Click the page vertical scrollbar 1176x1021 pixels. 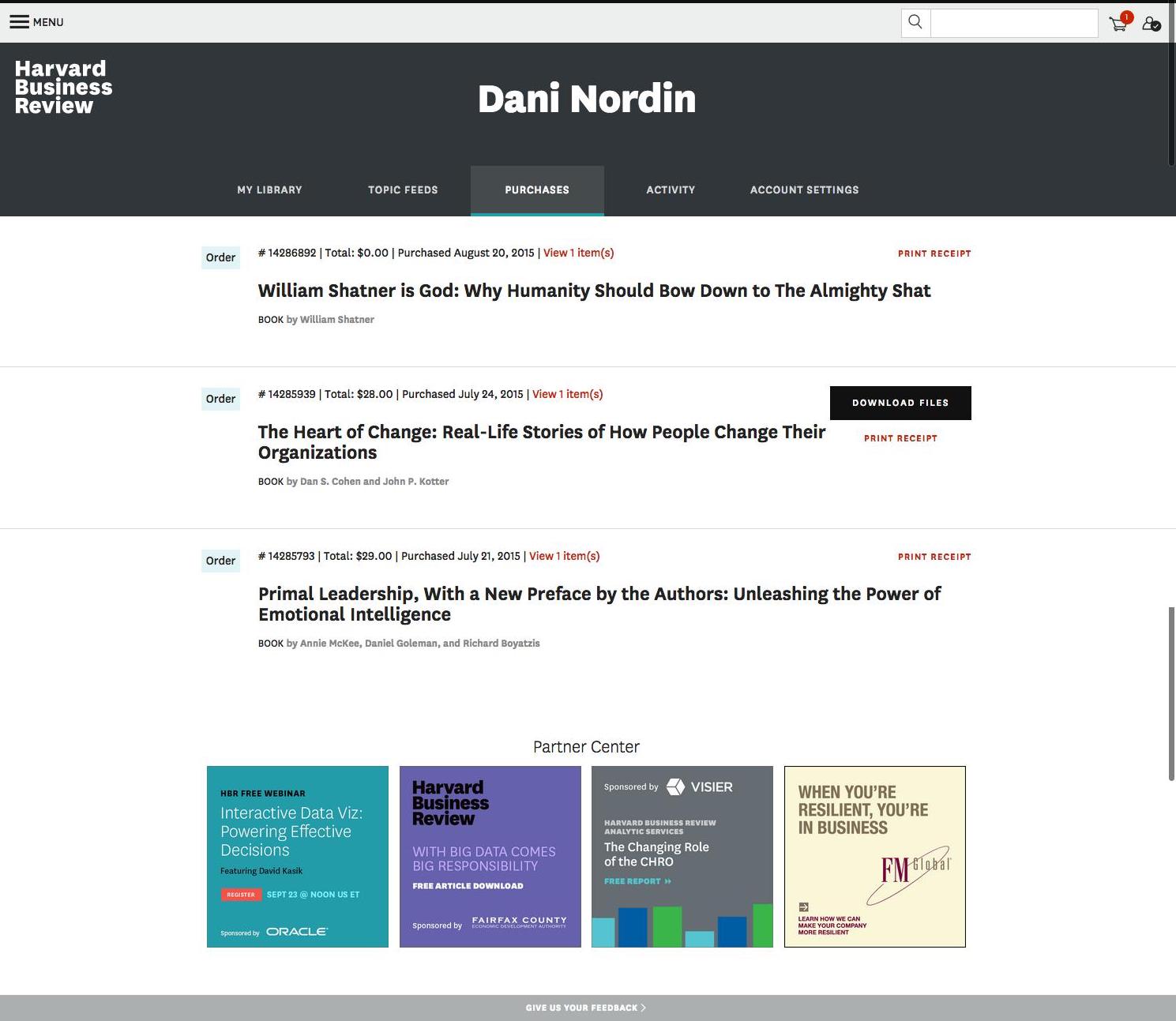coord(1172,695)
